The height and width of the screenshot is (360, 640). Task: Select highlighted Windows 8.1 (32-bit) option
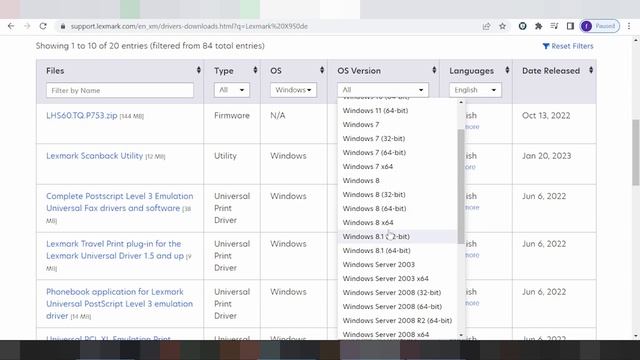click(397, 237)
